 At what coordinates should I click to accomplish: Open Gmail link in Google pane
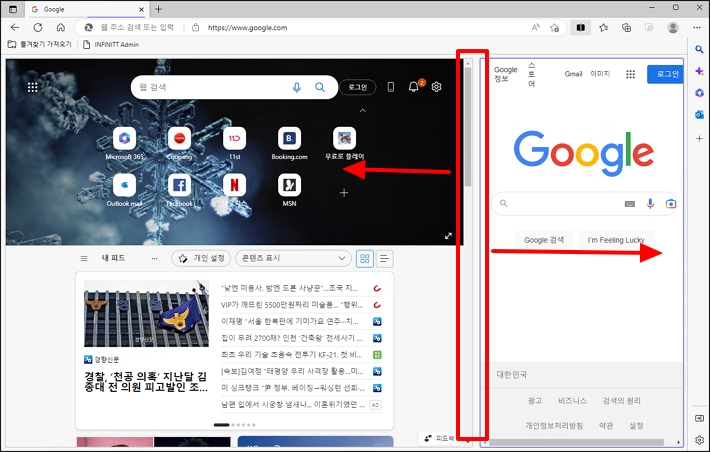[x=573, y=74]
